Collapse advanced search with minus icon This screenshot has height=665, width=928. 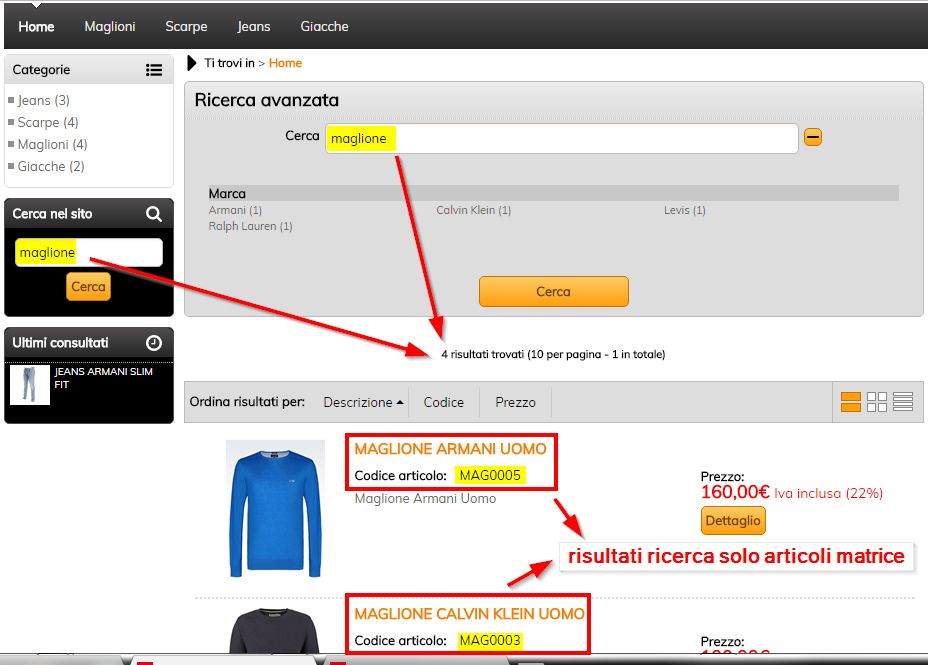click(x=813, y=137)
